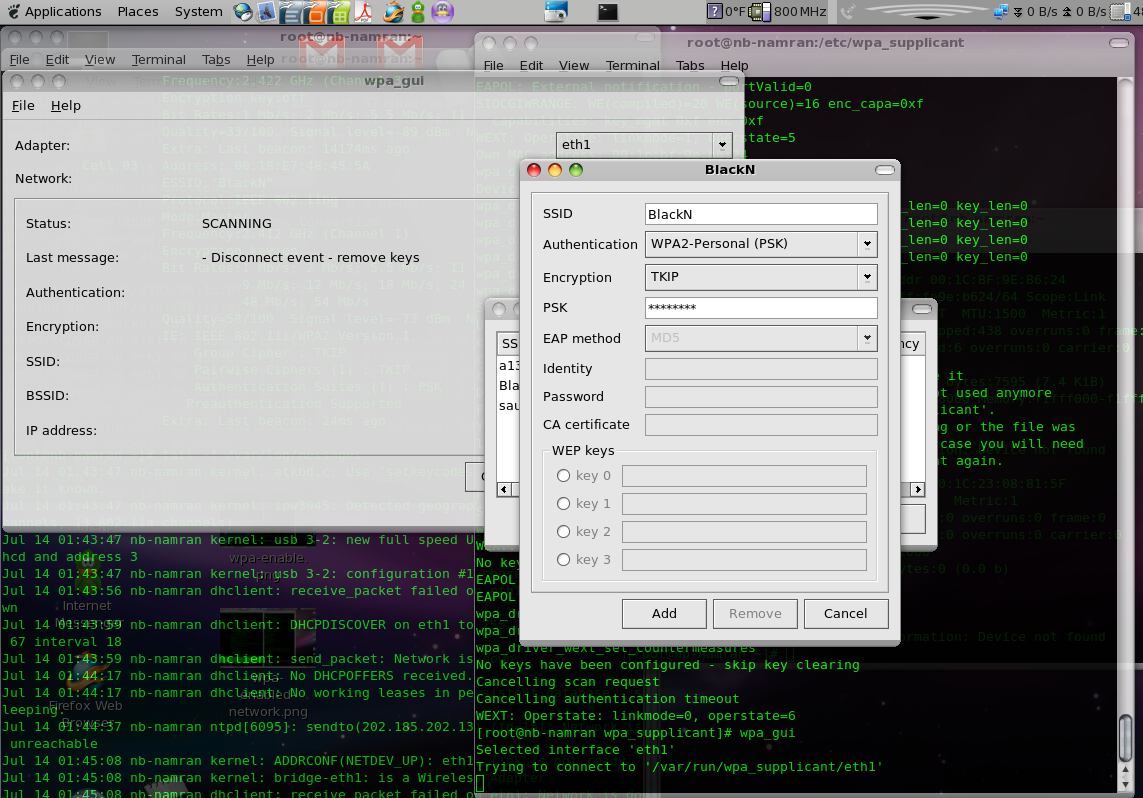
Task: Click the Add button in BlackN dialog
Action: 664,614
